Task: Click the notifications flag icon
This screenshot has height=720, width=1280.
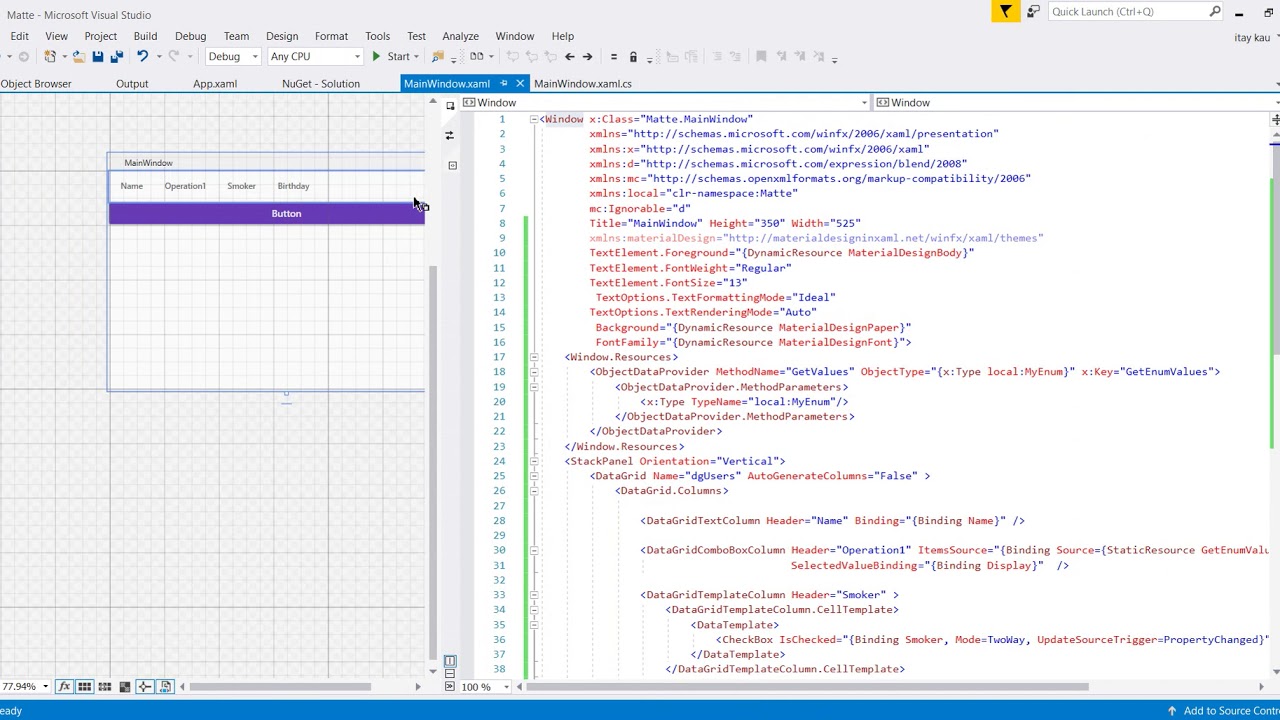Action: (1005, 12)
